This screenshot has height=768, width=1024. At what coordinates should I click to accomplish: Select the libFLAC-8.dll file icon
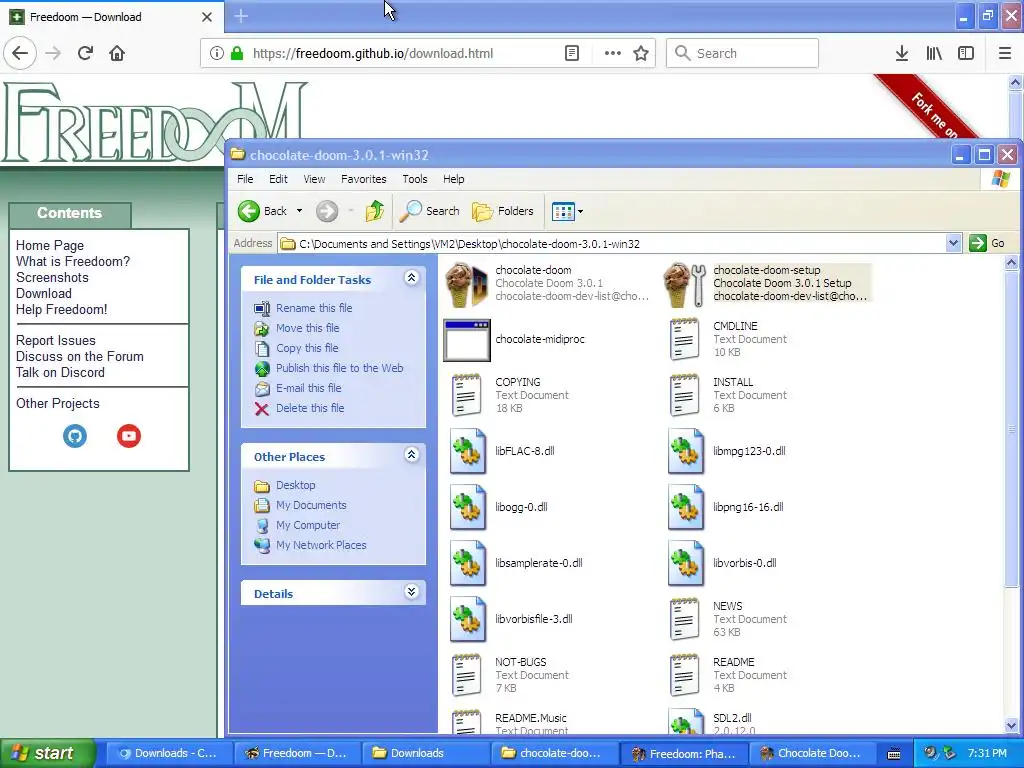point(468,451)
